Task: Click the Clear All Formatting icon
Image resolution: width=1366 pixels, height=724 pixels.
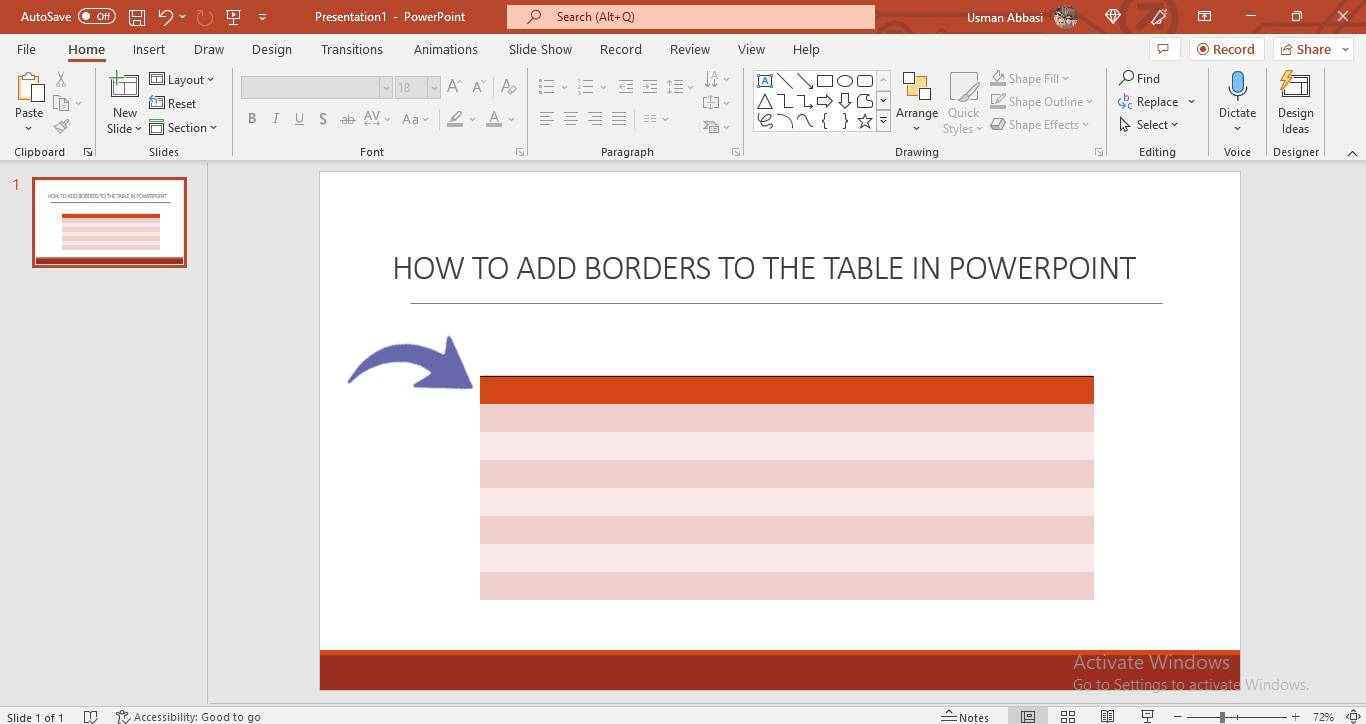Action: (509, 87)
